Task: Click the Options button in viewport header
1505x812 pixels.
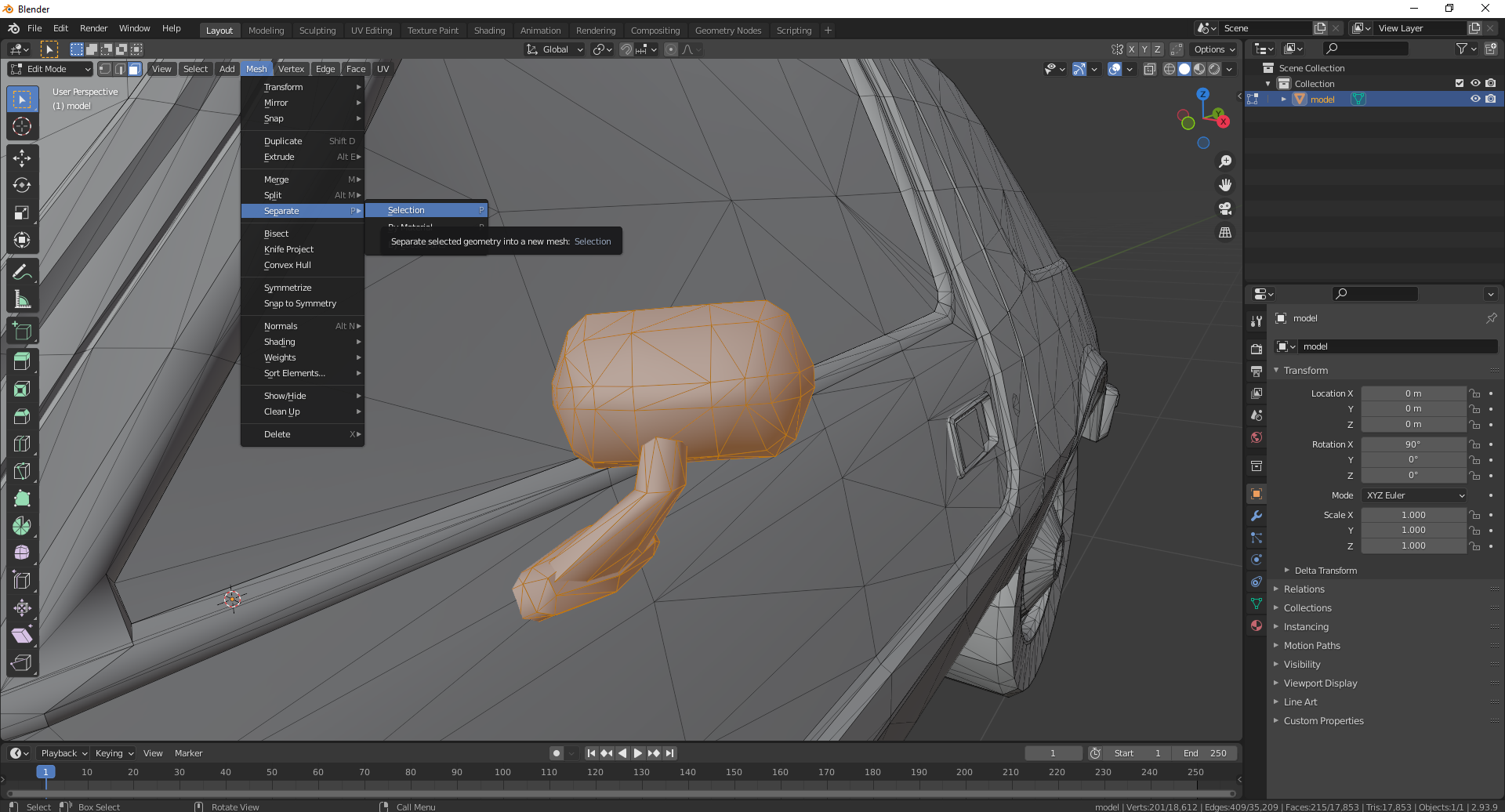Action: [1213, 49]
